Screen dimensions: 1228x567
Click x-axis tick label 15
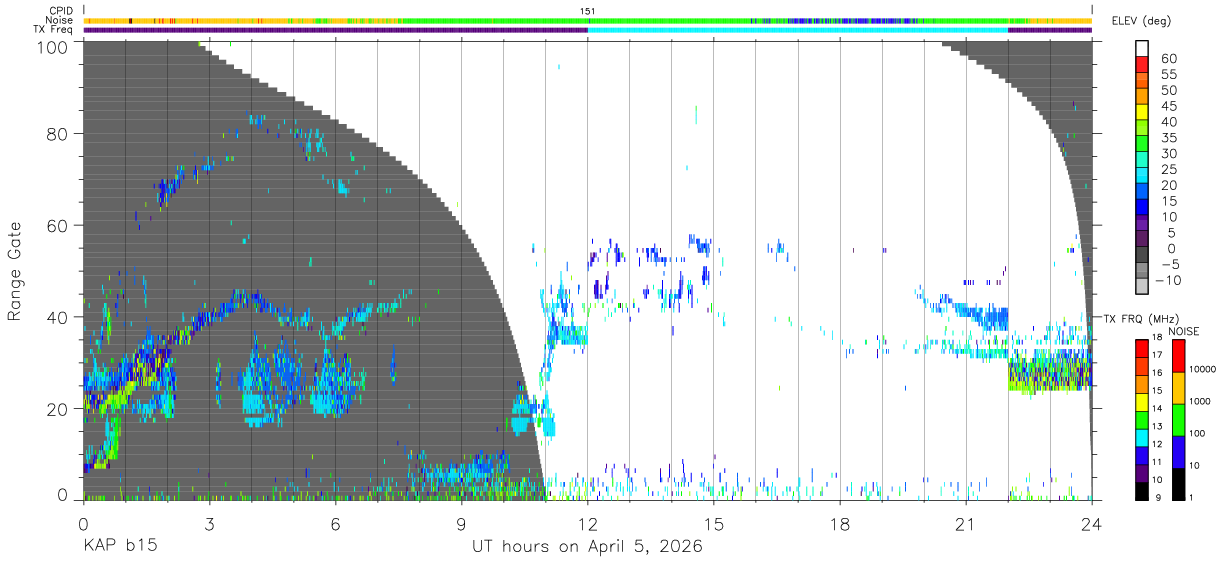coord(714,524)
